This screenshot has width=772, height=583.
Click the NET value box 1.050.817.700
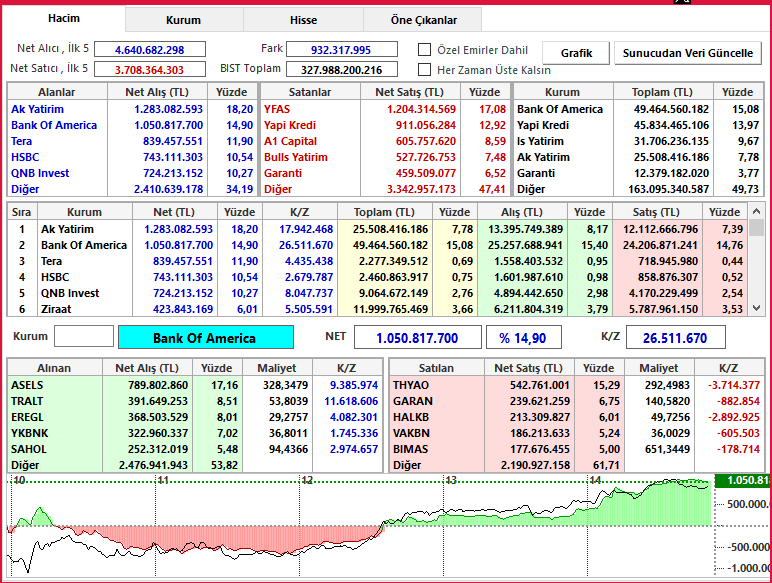(418, 338)
